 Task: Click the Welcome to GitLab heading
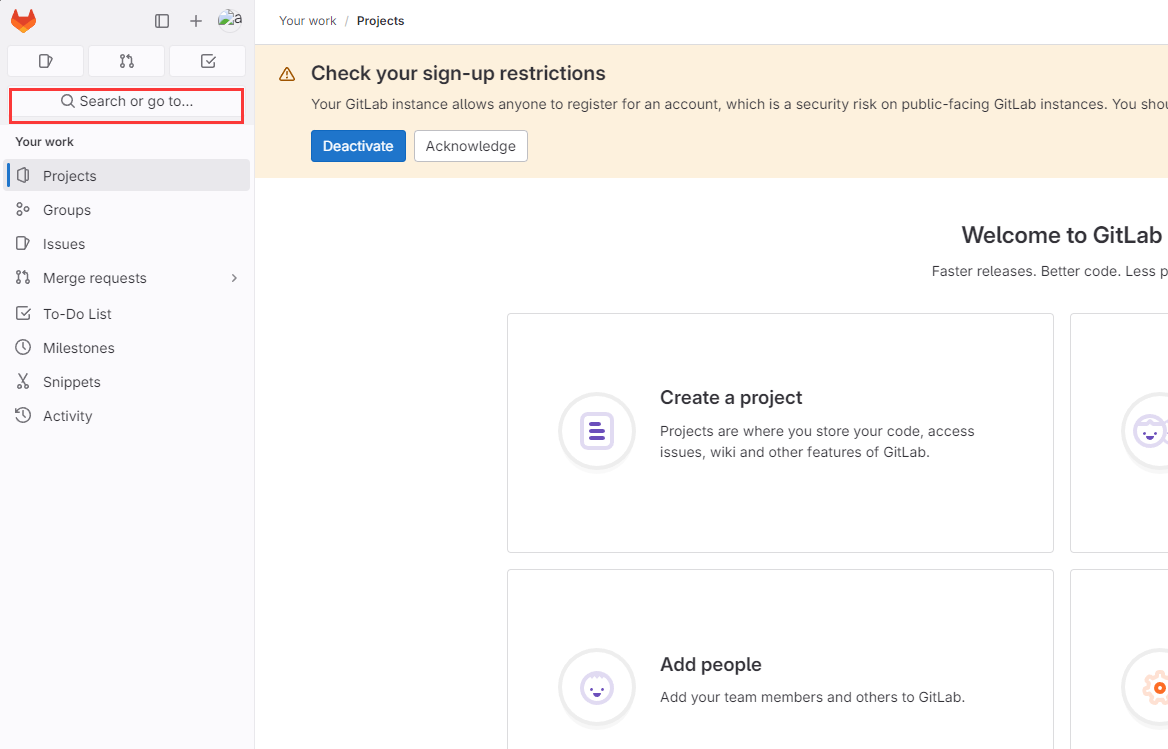point(1061,235)
